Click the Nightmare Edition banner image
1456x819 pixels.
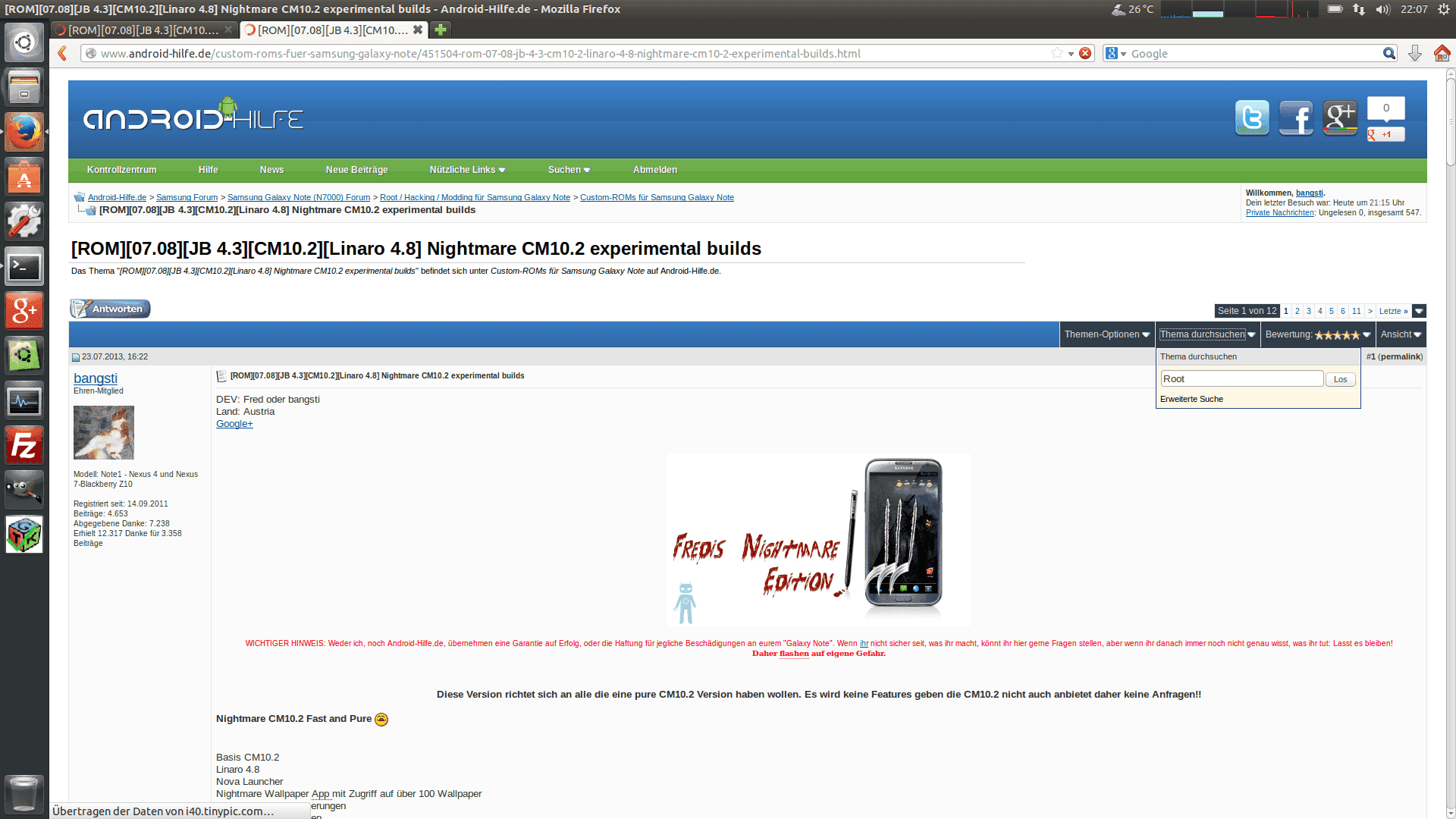point(819,540)
